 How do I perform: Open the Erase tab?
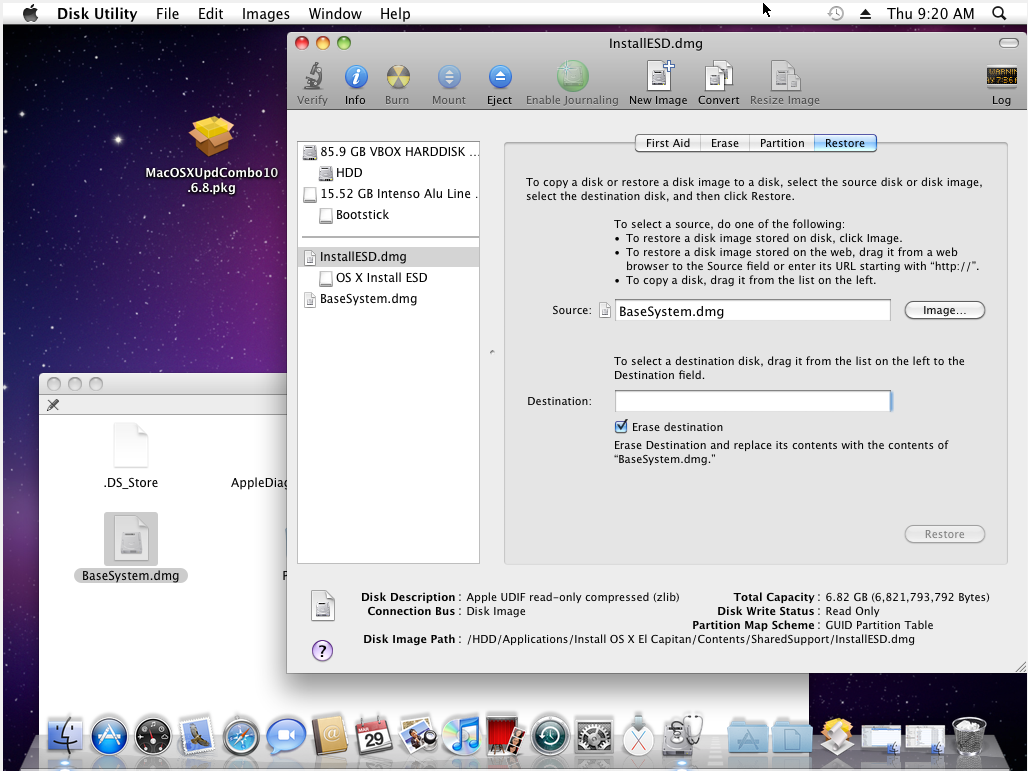tap(724, 143)
